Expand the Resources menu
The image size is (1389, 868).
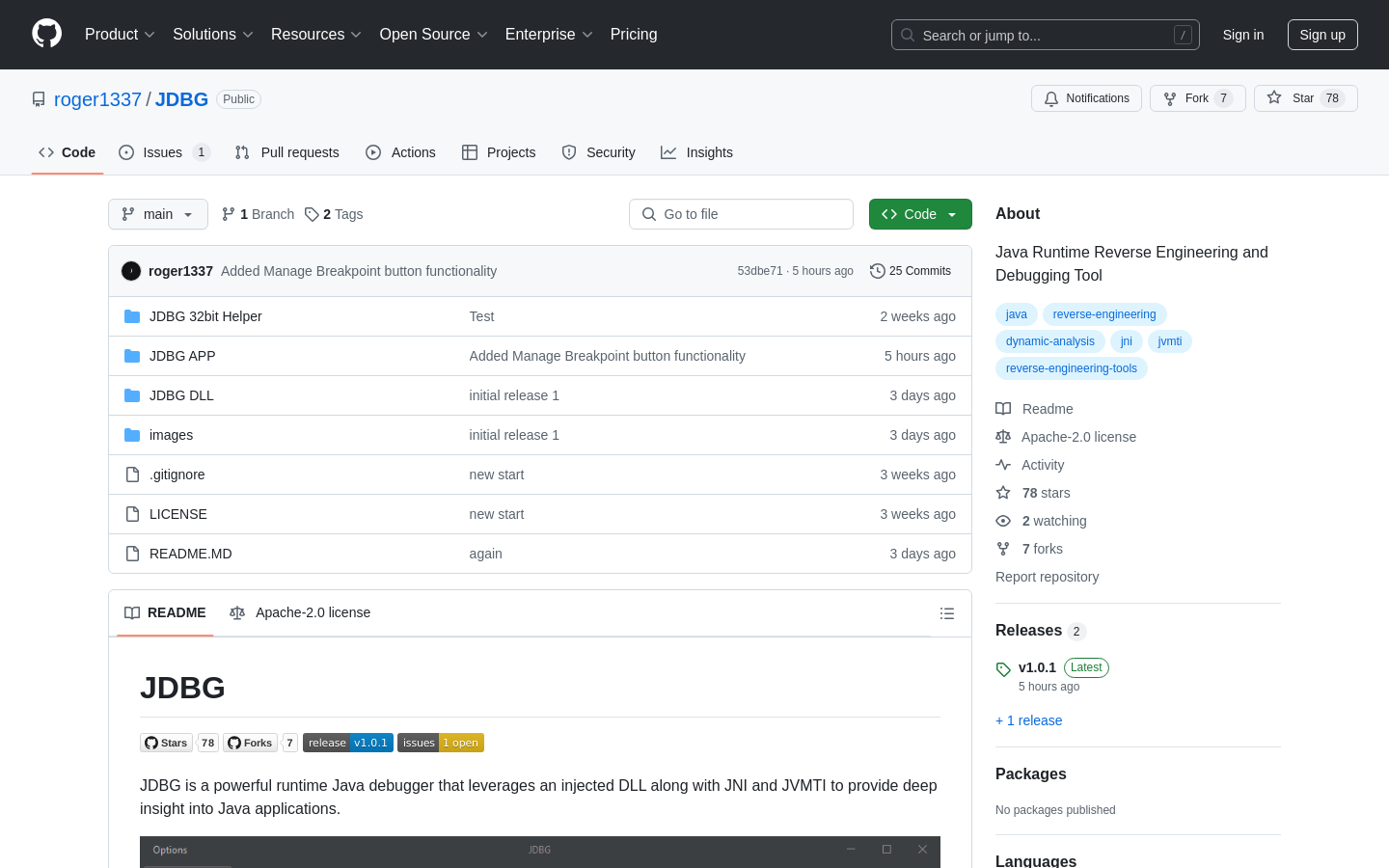pyautogui.click(x=316, y=34)
